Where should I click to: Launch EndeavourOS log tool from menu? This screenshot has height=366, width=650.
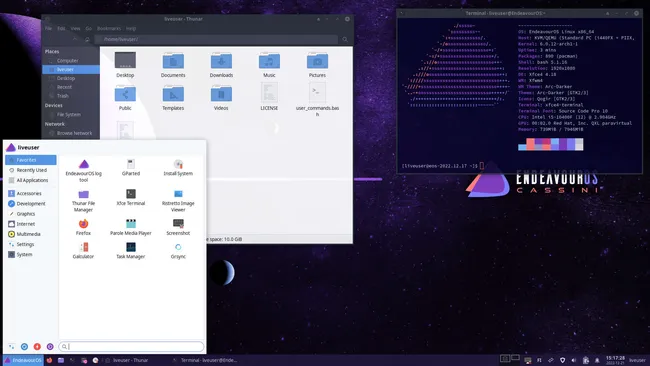[x=83, y=170]
